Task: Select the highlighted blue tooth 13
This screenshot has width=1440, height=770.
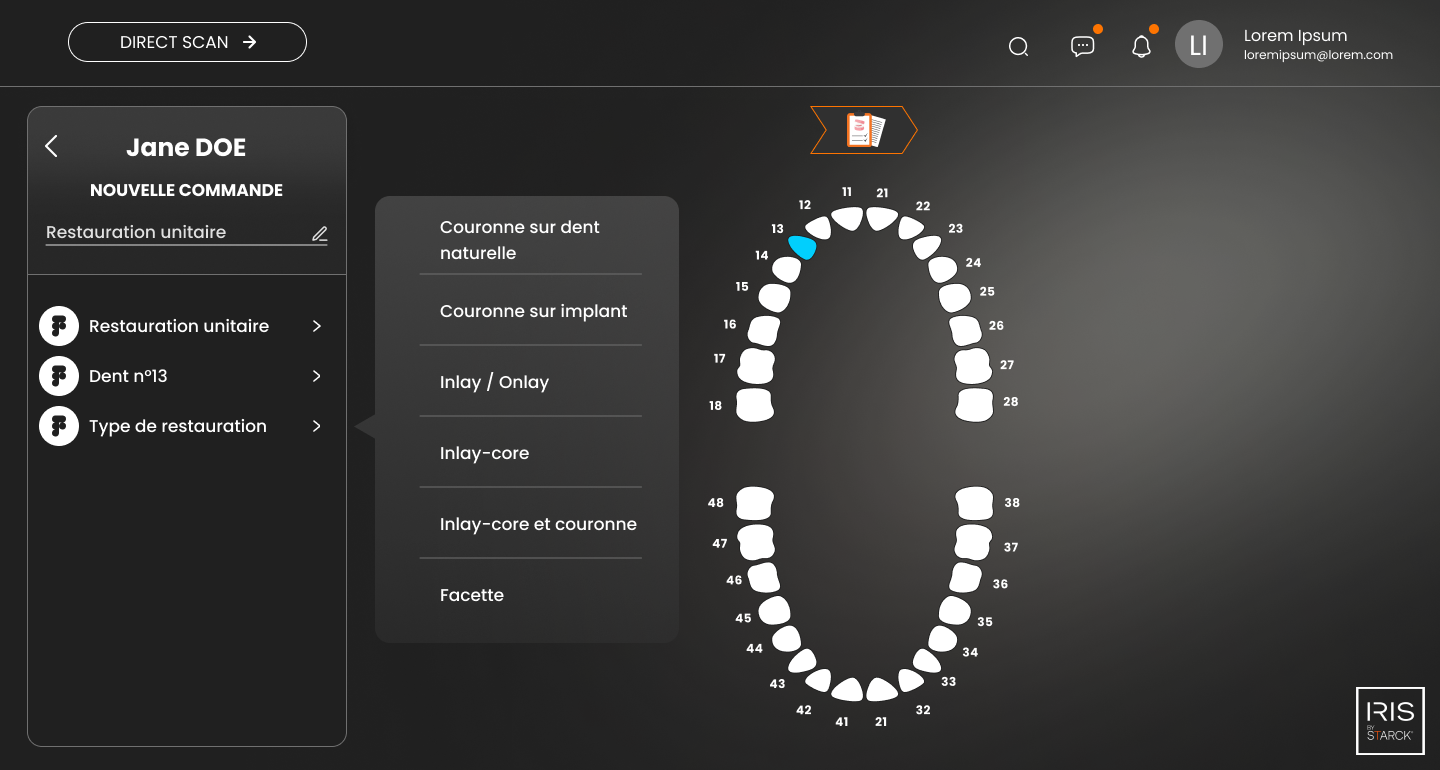Action: click(x=802, y=247)
